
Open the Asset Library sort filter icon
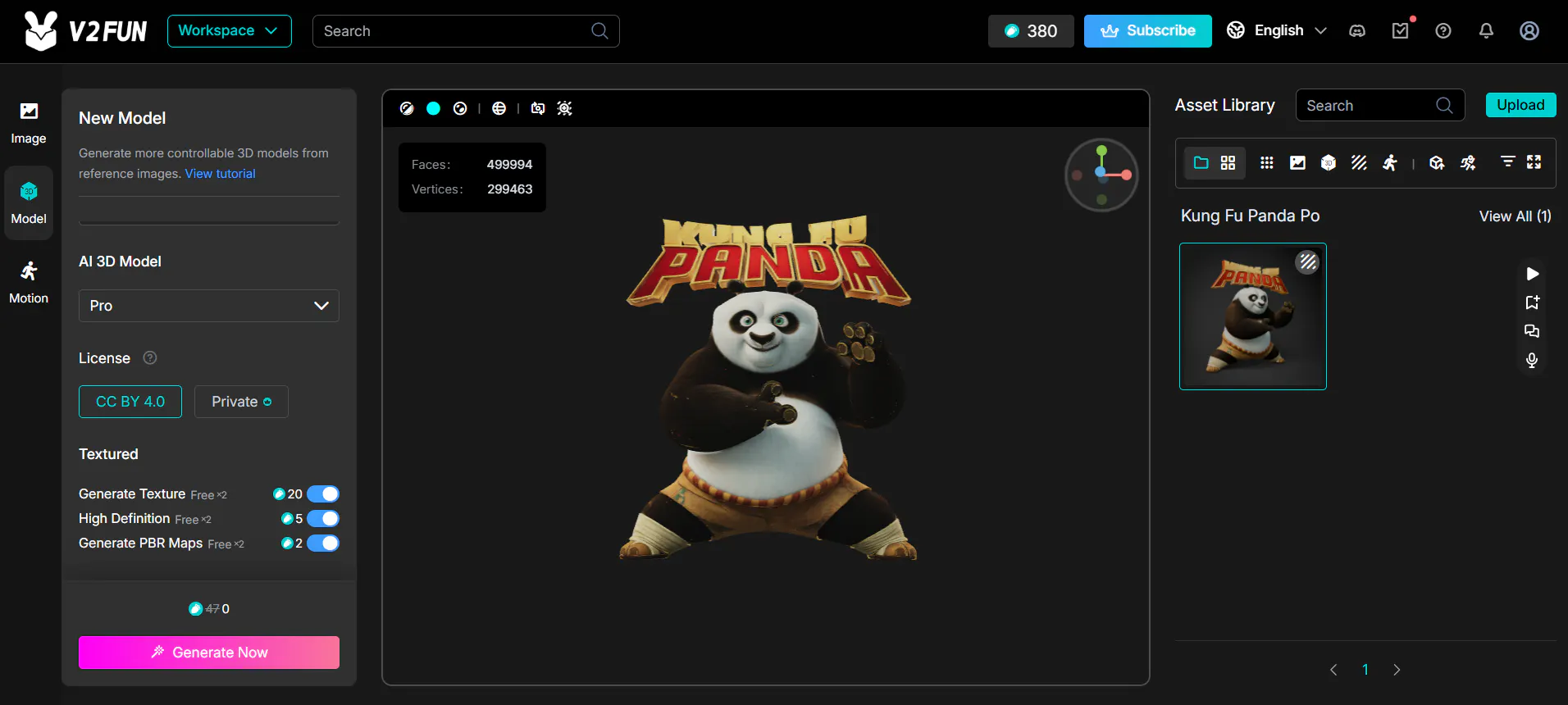click(x=1507, y=161)
